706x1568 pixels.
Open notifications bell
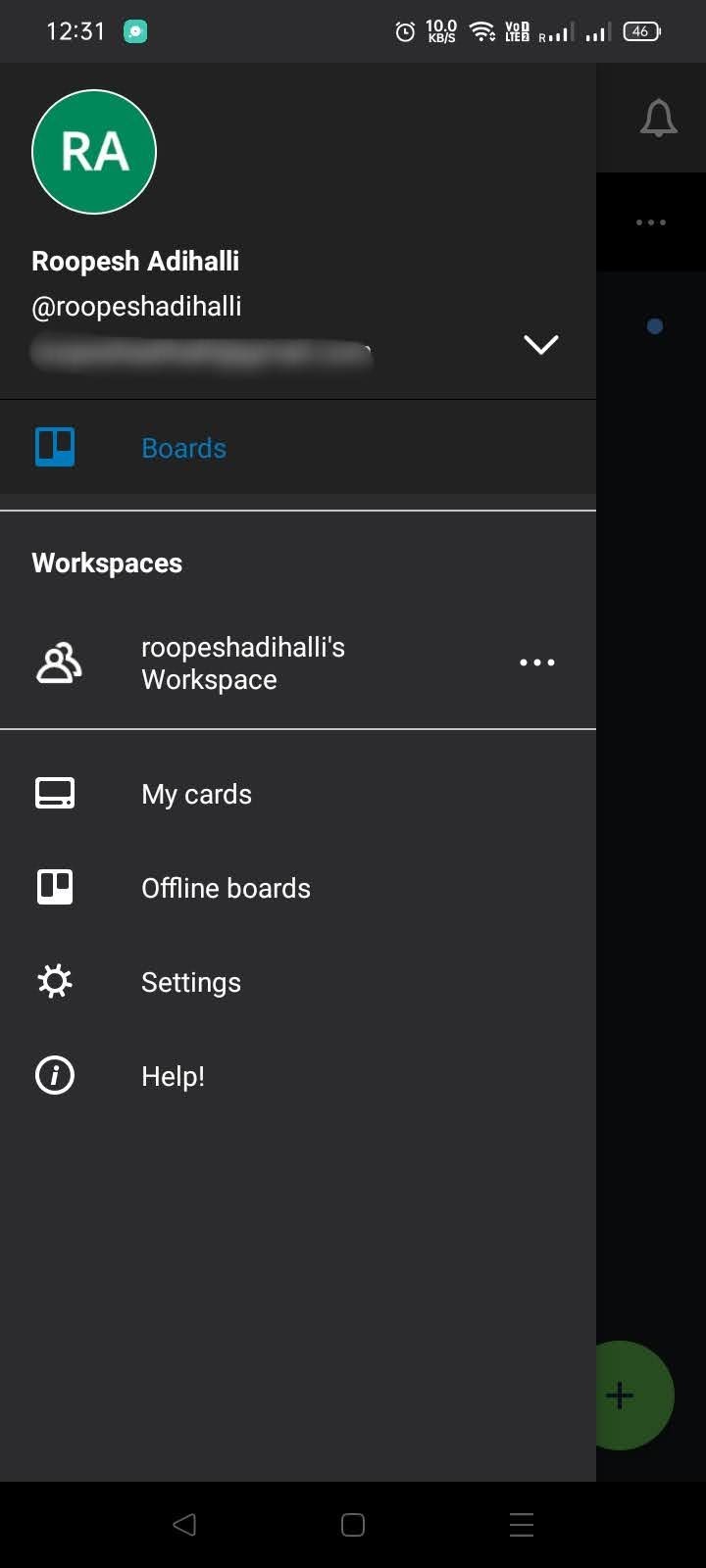pyautogui.click(x=659, y=119)
